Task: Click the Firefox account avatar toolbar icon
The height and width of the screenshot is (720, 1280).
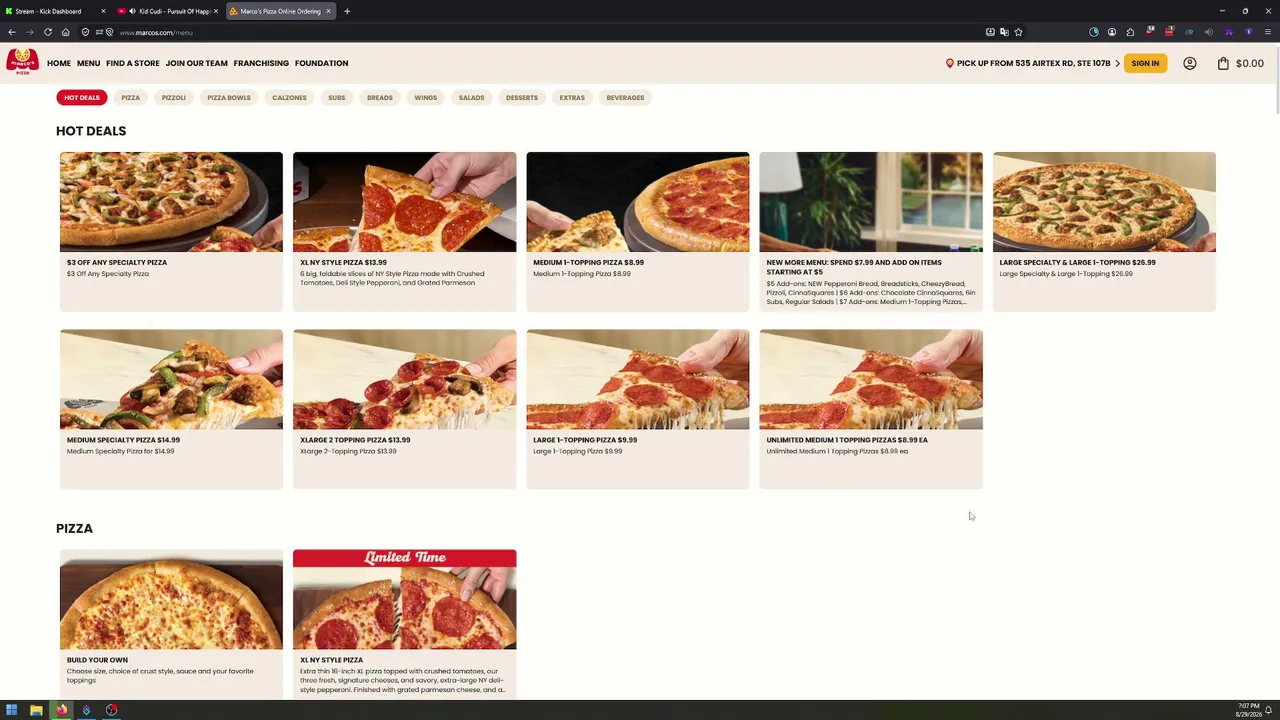Action: pos(1111,32)
